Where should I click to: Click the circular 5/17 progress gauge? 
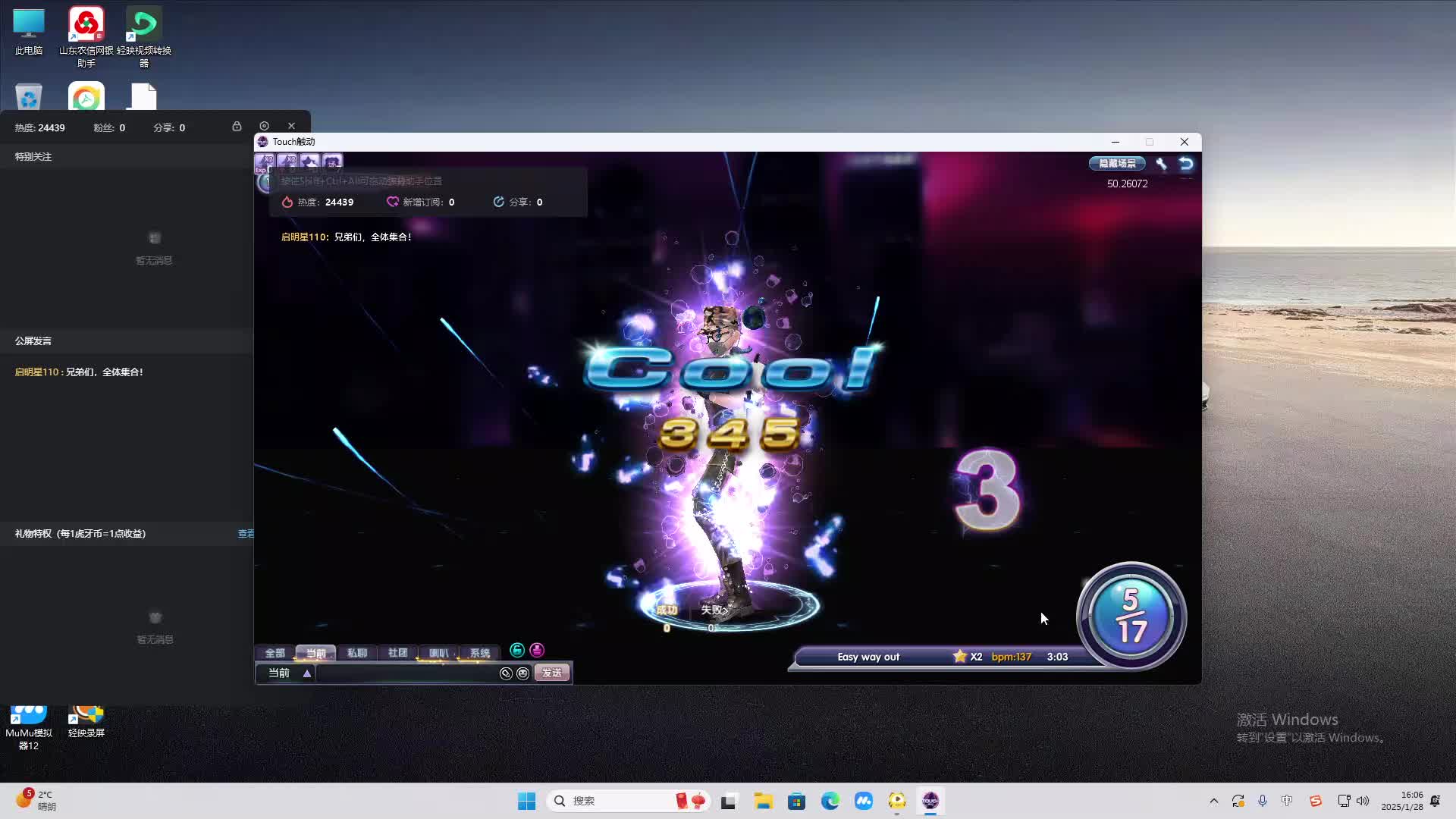[1131, 616]
